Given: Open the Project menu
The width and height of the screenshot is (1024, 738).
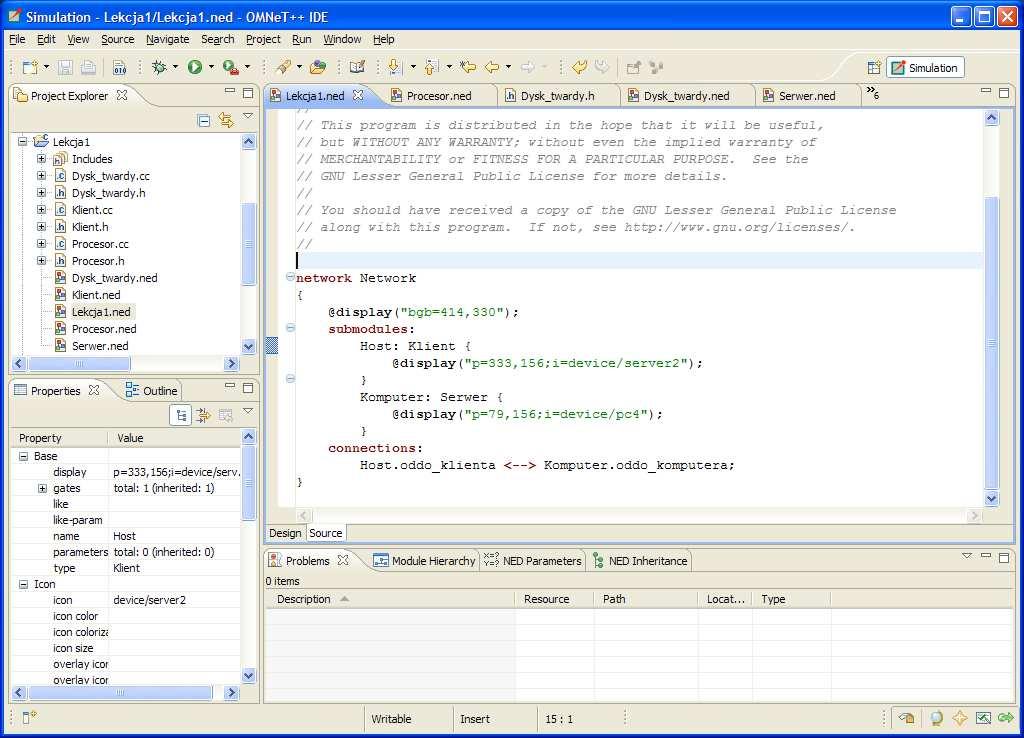Looking at the screenshot, I should (x=263, y=39).
